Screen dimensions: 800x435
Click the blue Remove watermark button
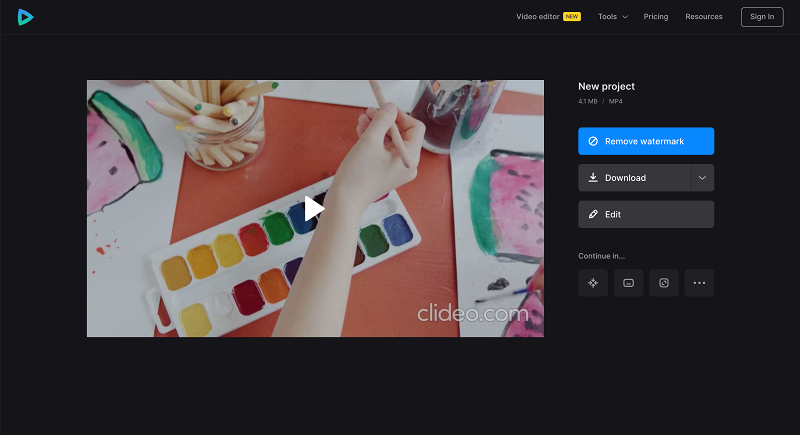[x=646, y=141]
